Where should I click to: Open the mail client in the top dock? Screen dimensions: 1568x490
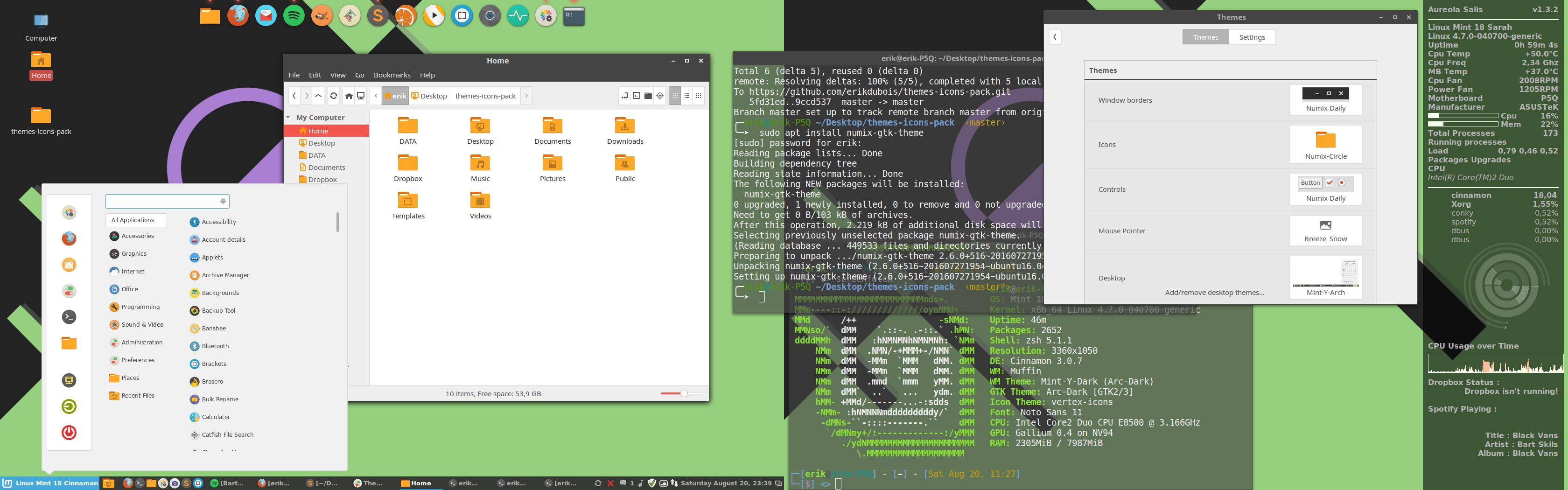click(266, 15)
